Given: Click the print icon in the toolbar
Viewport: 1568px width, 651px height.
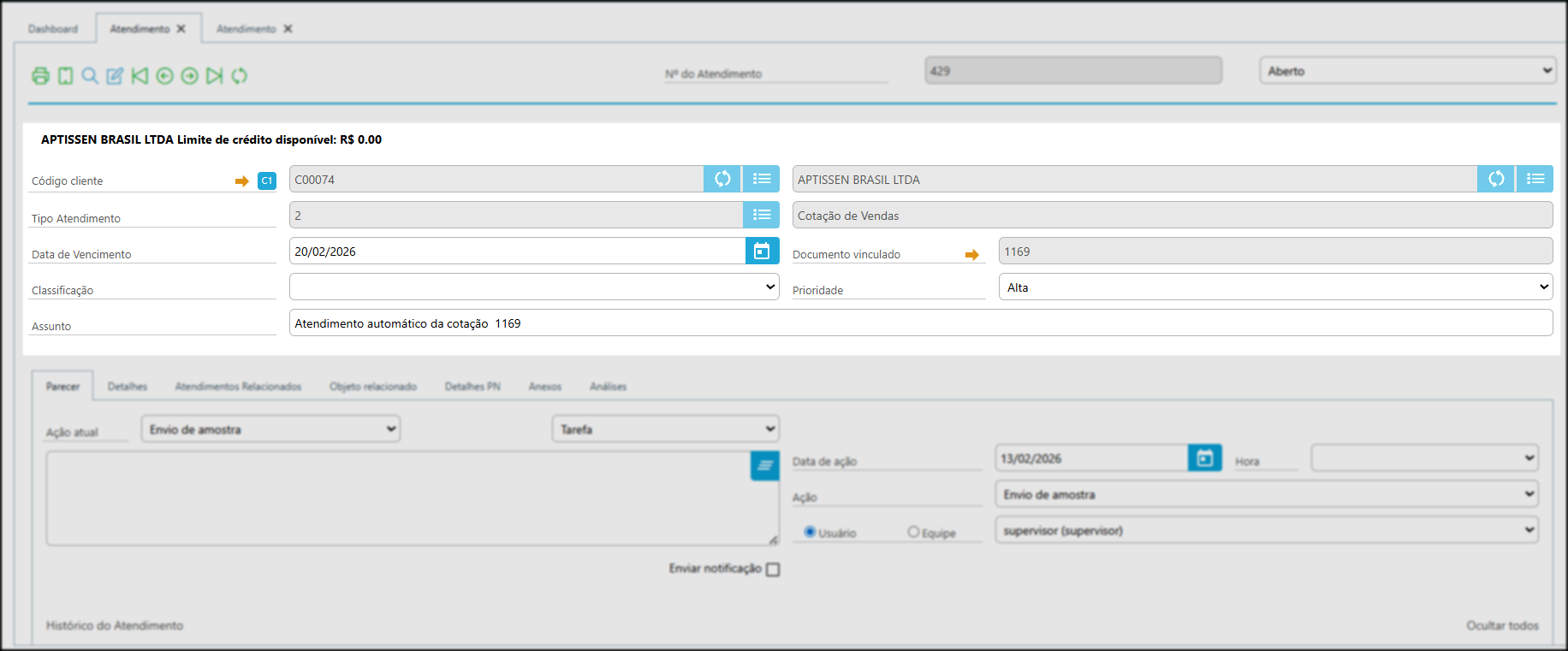Looking at the screenshot, I should pyautogui.click(x=40, y=76).
